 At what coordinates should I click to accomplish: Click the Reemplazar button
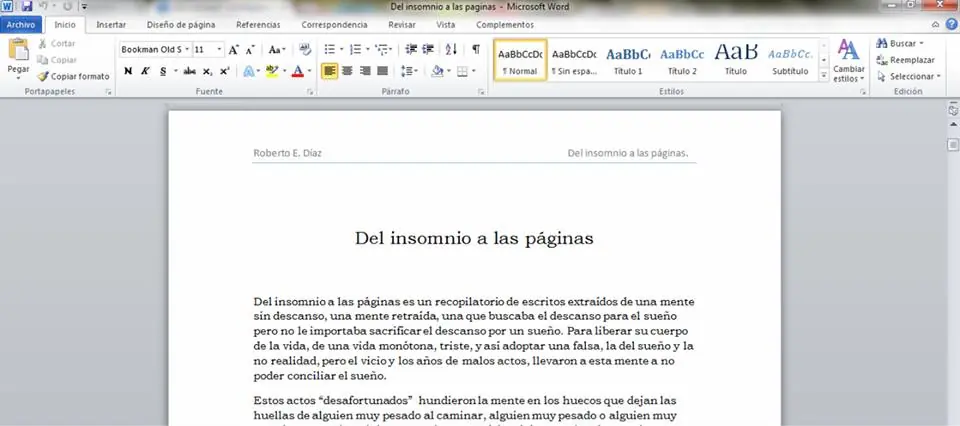pos(903,60)
